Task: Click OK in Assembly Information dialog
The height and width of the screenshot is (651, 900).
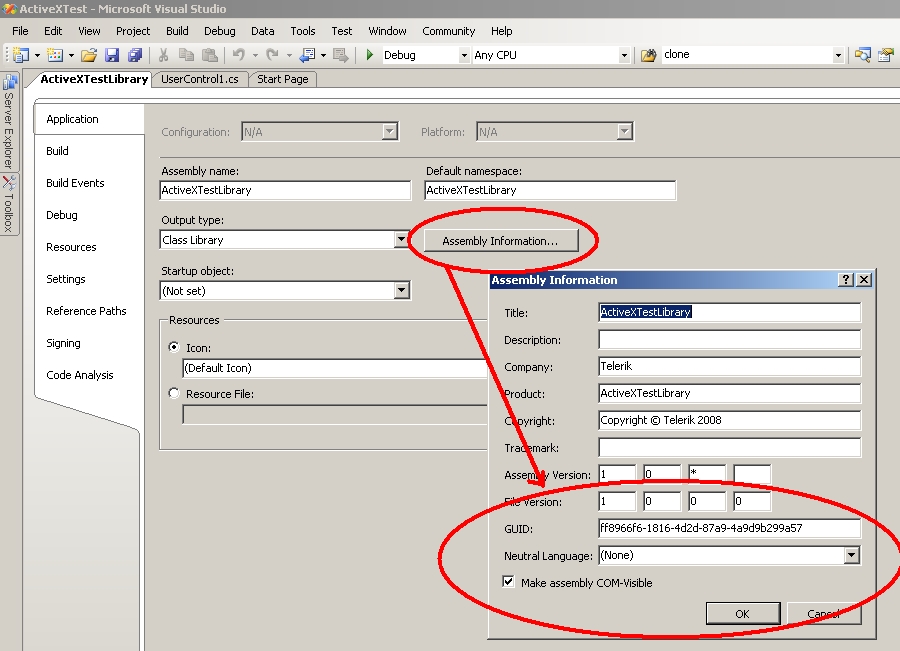Action: point(743,614)
